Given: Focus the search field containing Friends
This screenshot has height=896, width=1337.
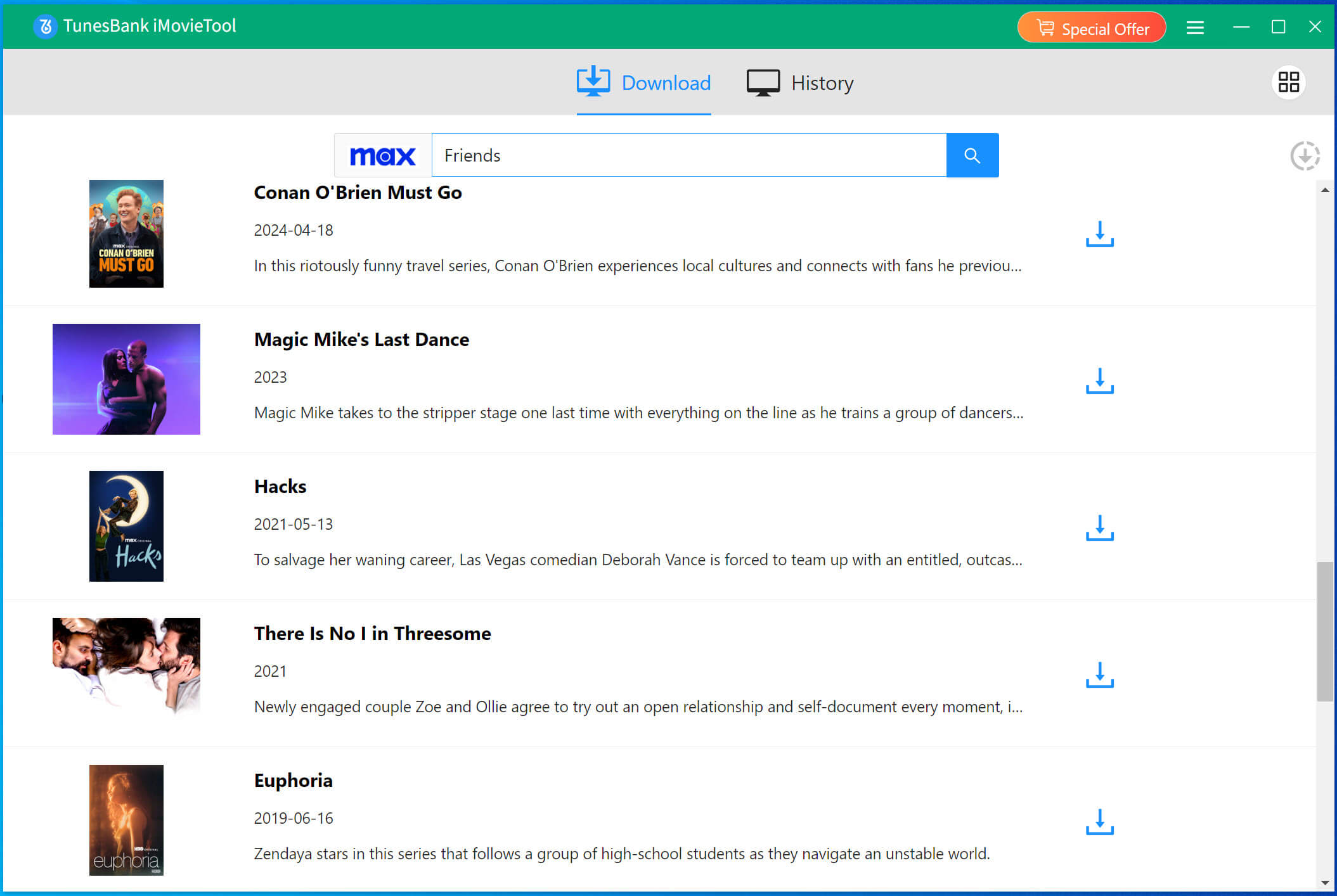Looking at the screenshot, I should 689,155.
